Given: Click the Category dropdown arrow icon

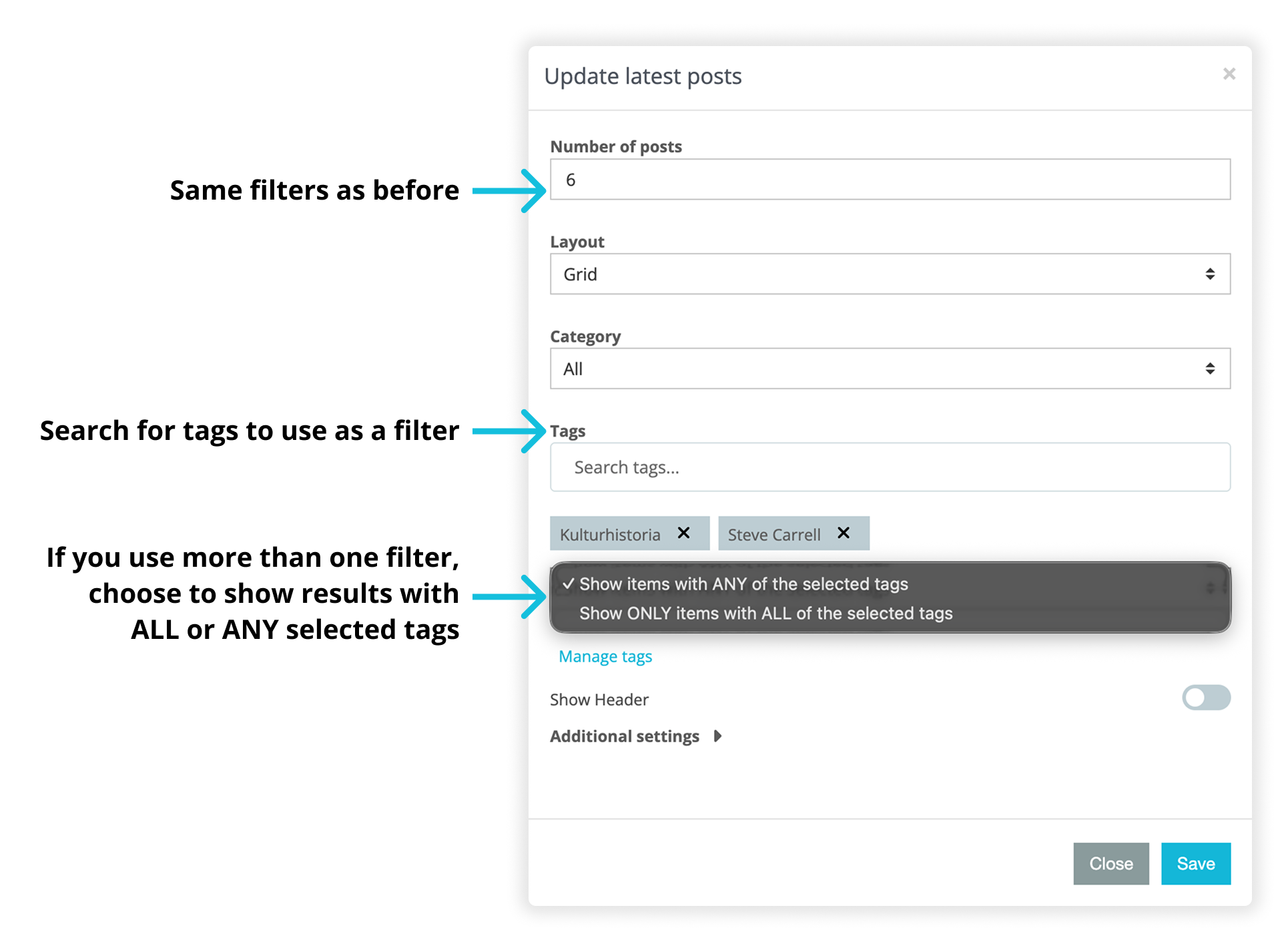Looking at the screenshot, I should 1209,369.
